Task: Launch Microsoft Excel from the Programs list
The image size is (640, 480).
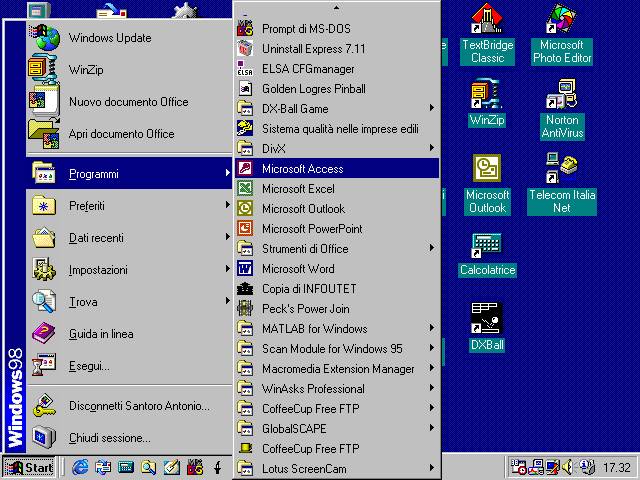Action: (337, 189)
